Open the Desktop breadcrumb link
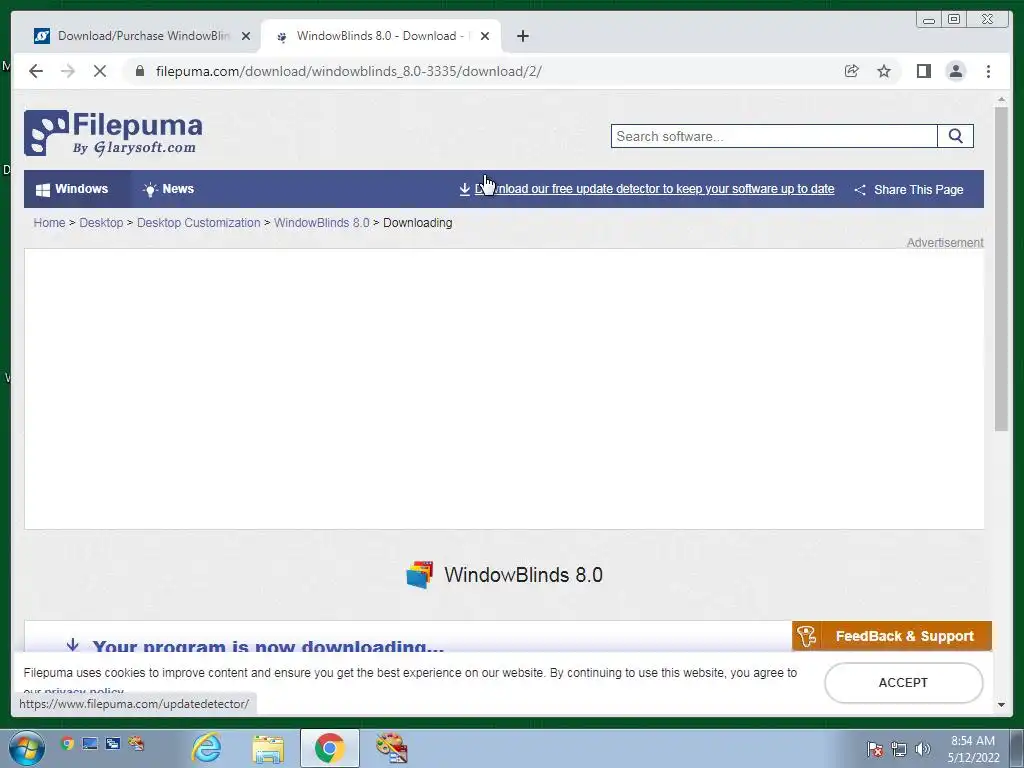The image size is (1024, 768). (101, 223)
